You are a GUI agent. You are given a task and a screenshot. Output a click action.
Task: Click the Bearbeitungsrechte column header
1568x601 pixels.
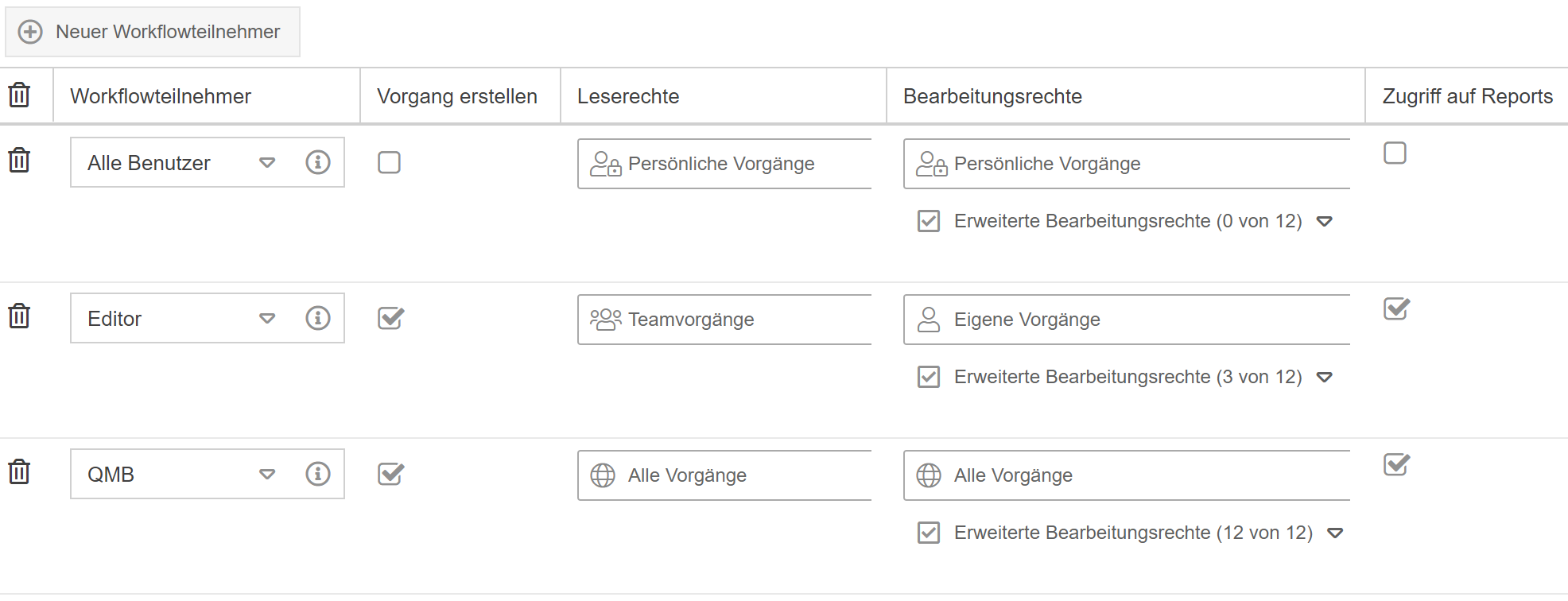point(992,96)
